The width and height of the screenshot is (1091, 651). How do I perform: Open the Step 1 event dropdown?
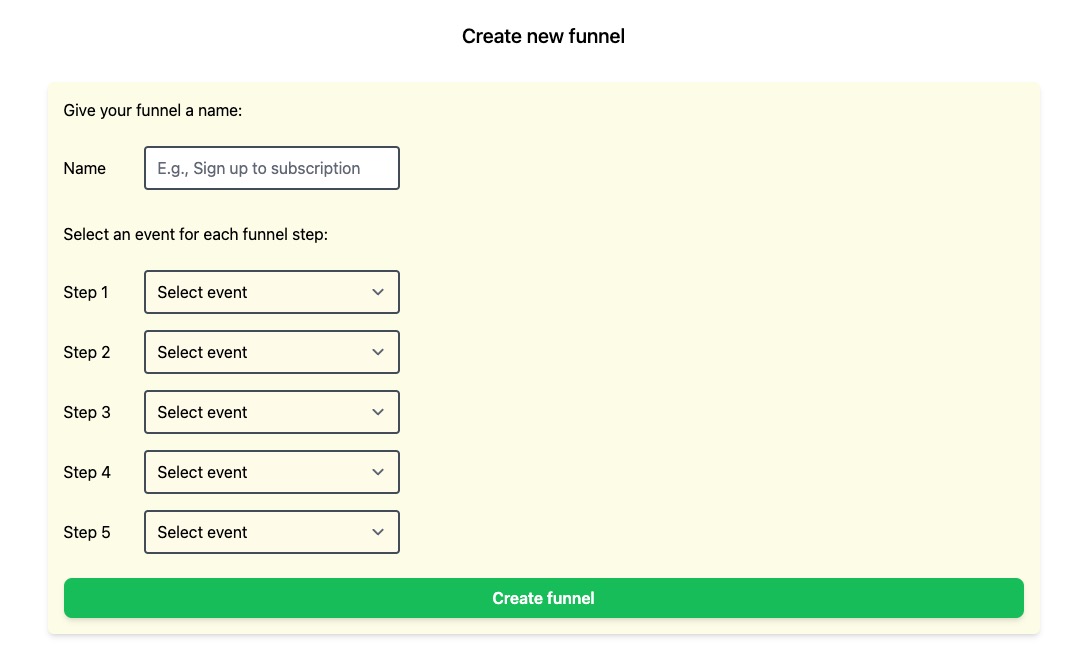(x=271, y=292)
